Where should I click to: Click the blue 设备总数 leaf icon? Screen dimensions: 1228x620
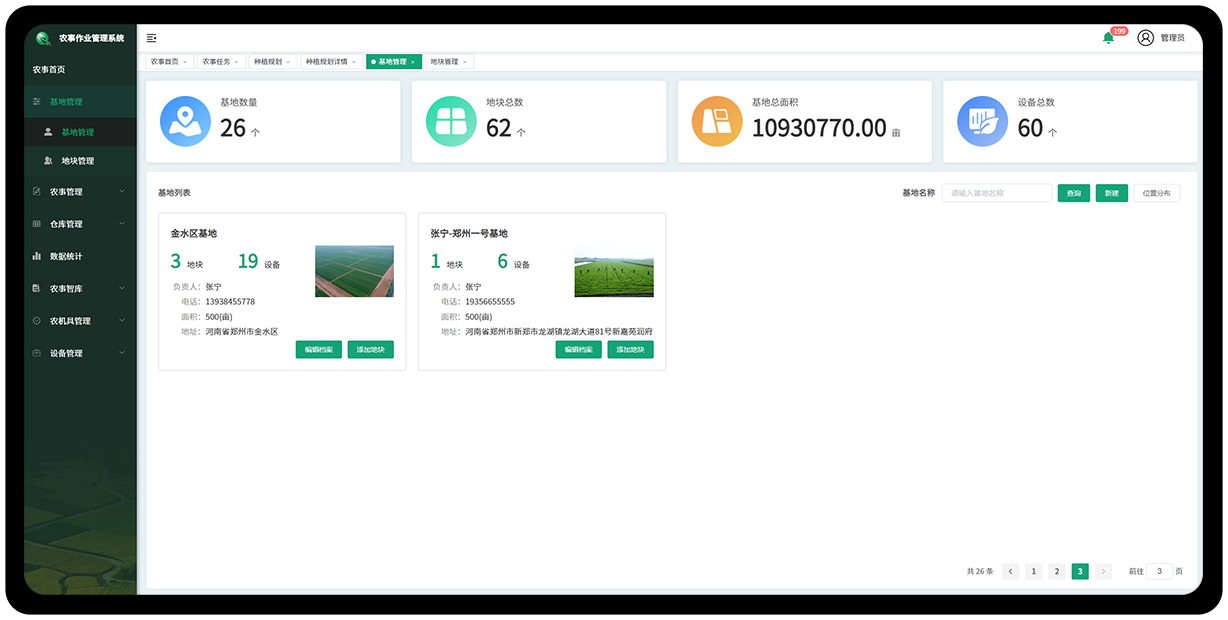tap(982, 121)
